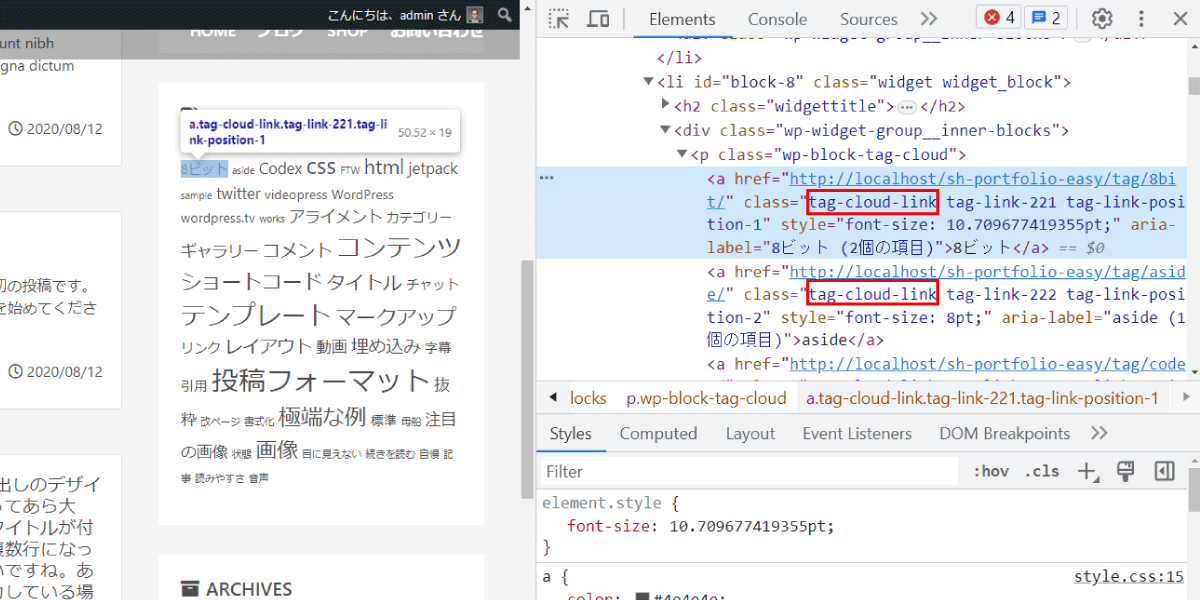Show the 2 issues message counter
The image size is (1200, 600).
point(1046,18)
